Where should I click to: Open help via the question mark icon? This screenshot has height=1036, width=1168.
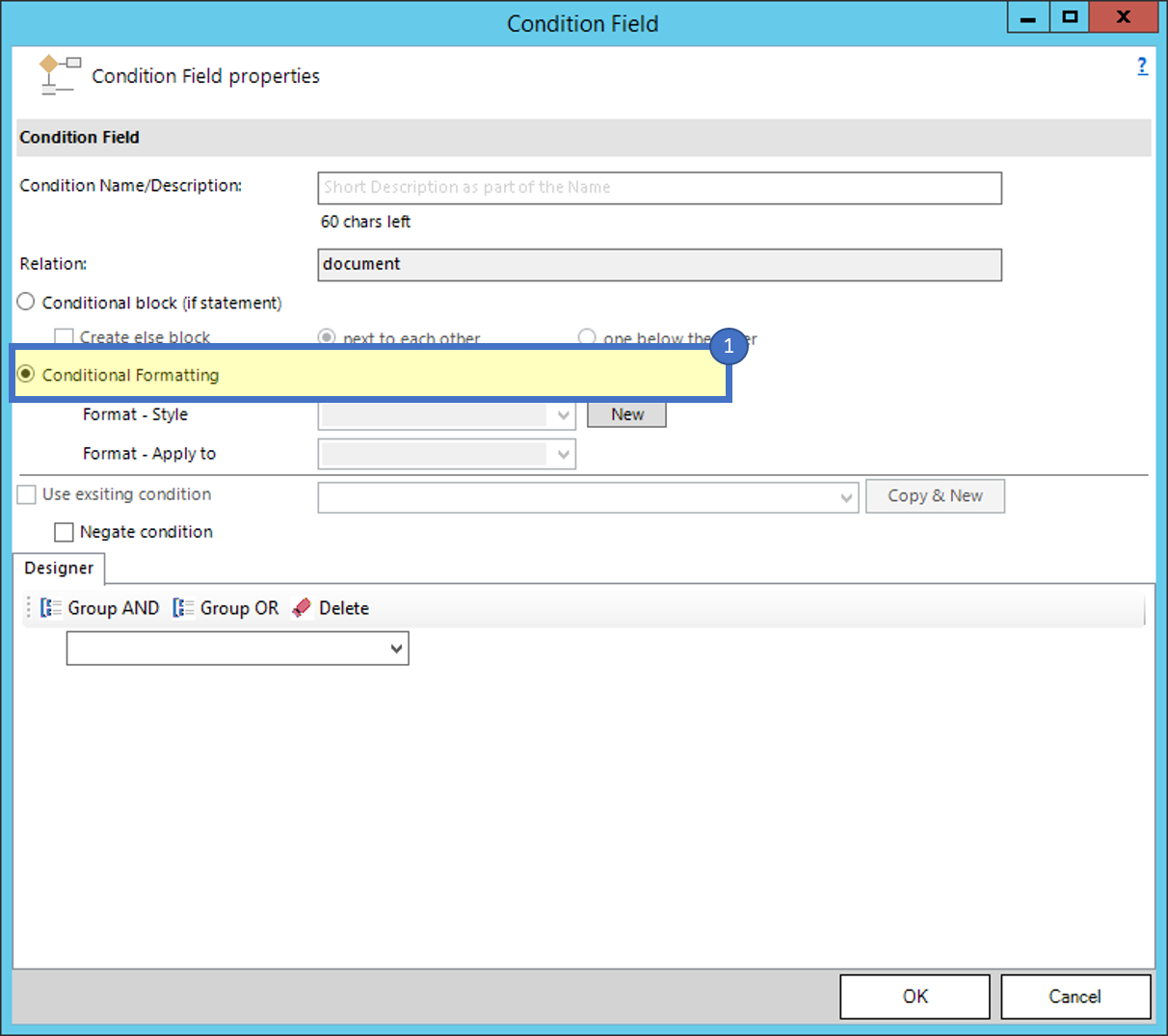click(1142, 66)
